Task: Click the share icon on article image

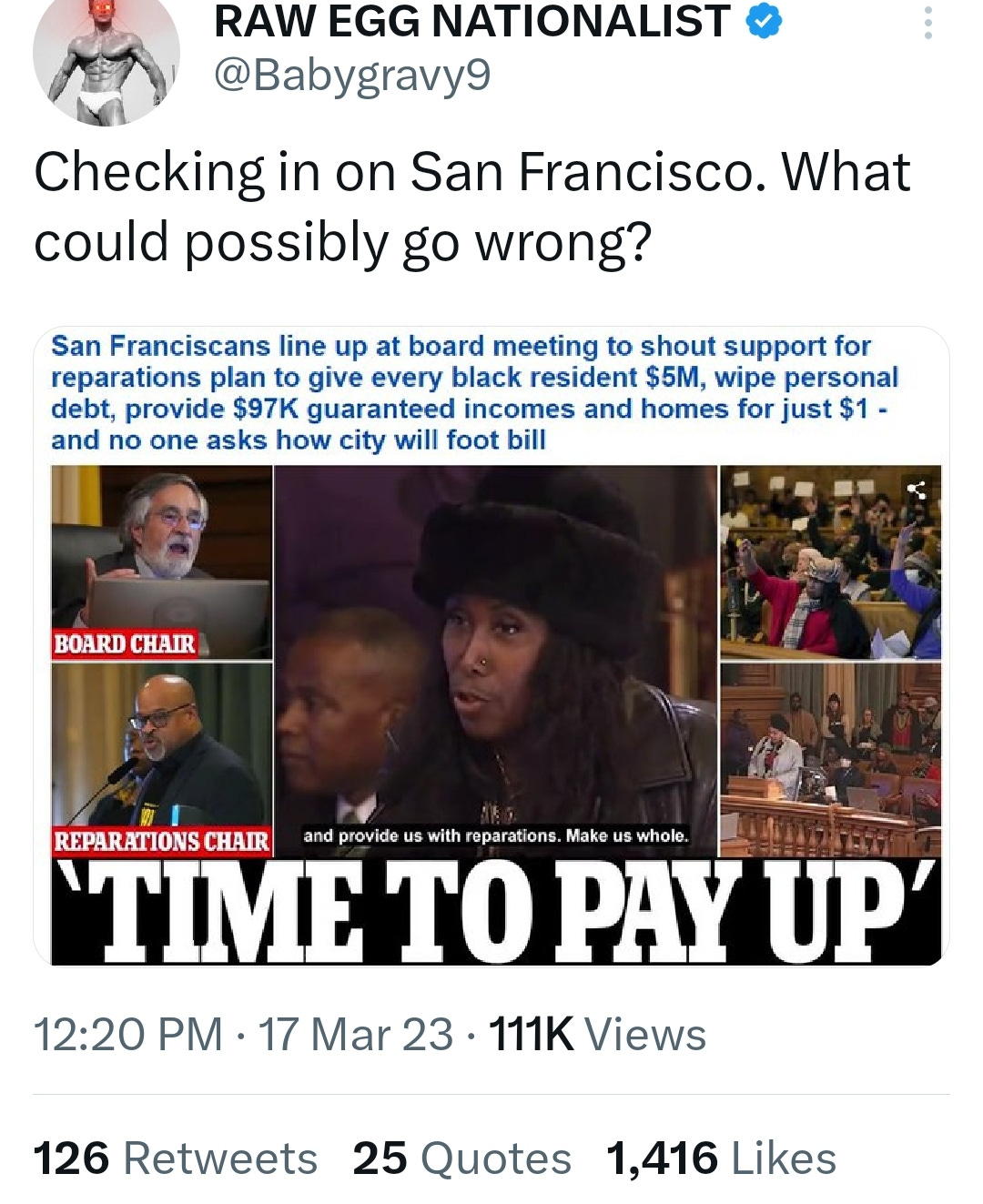Action: (917, 490)
